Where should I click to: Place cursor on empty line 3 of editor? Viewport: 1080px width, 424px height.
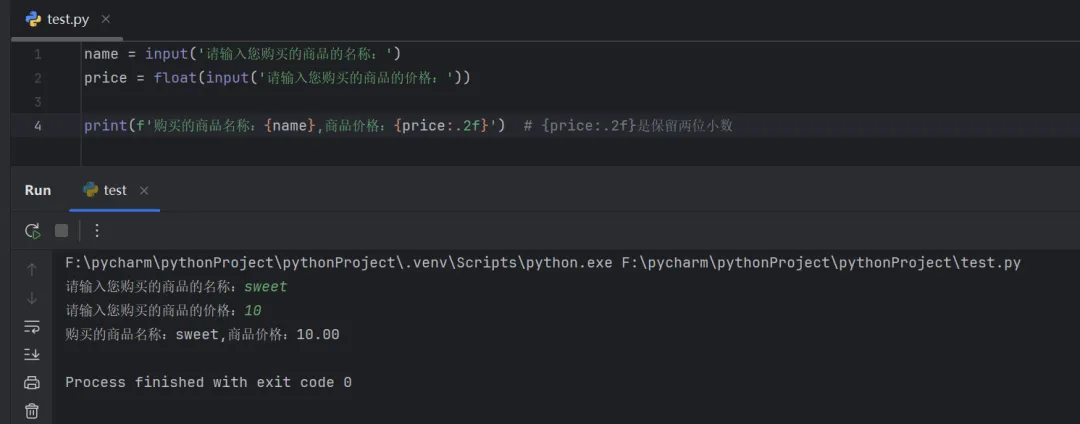(300, 102)
